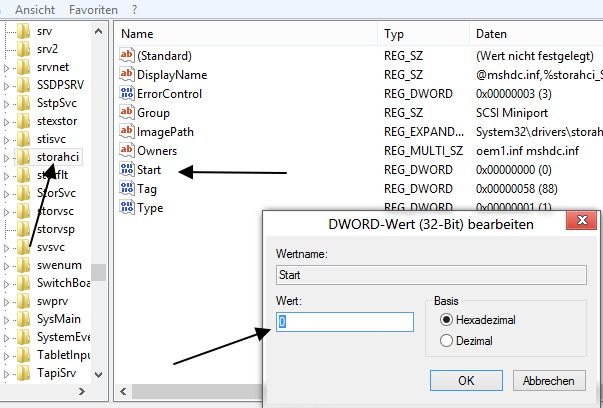Open the ? help menu

134,10
